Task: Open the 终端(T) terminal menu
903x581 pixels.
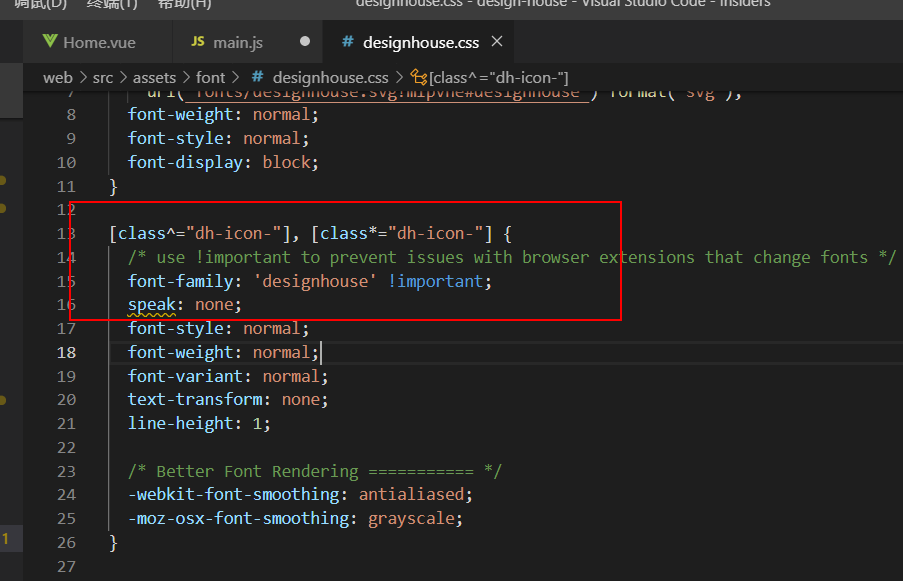Action: (x=111, y=4)
